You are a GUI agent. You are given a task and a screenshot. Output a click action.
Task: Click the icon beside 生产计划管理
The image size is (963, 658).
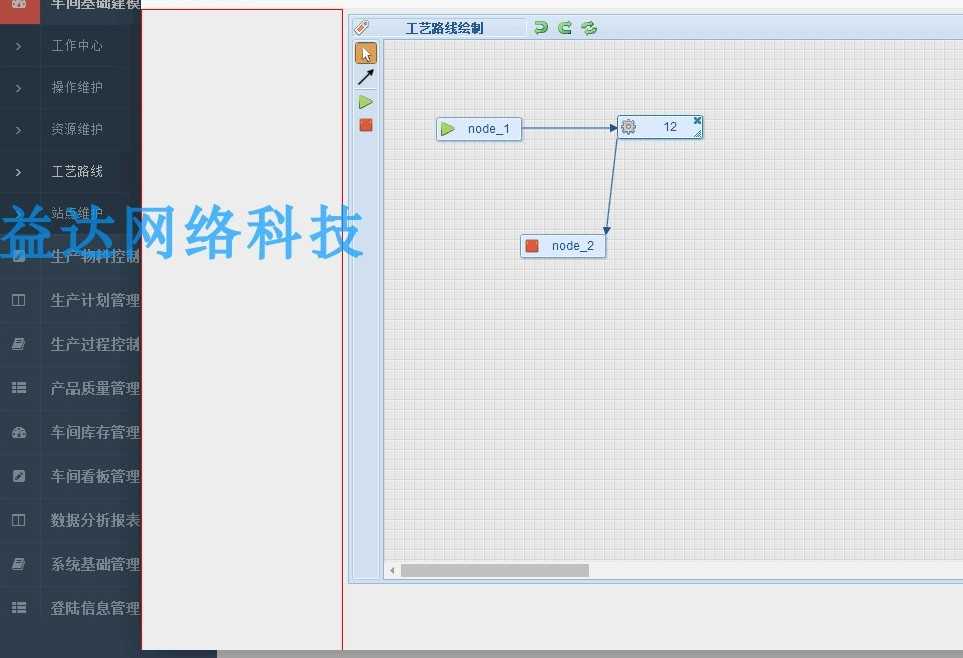18,300
